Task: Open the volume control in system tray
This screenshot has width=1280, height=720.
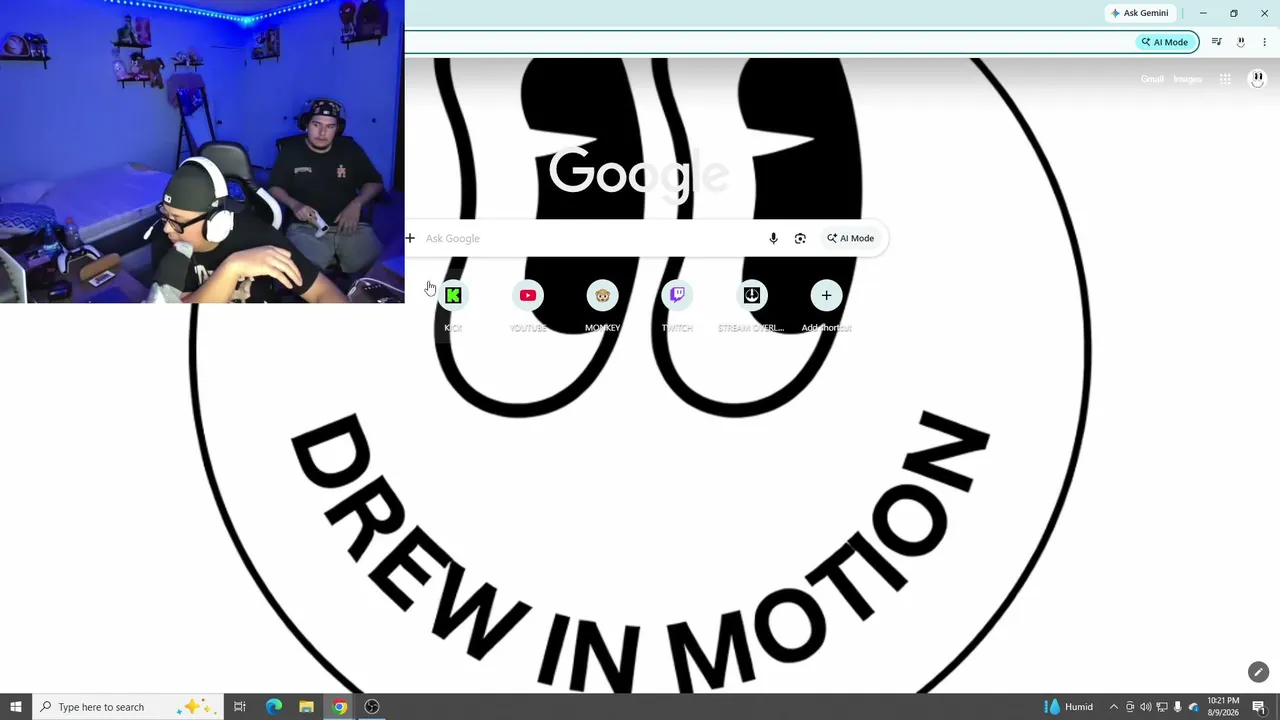Action: point(1146,707)
